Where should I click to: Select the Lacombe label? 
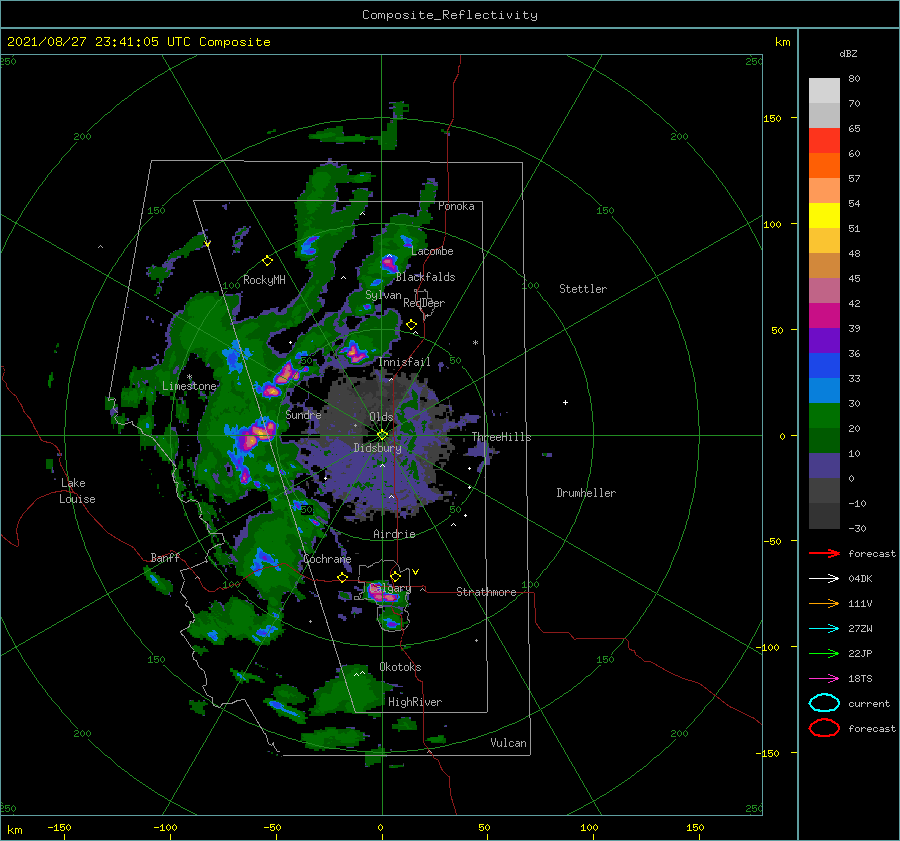click(432, 251)
